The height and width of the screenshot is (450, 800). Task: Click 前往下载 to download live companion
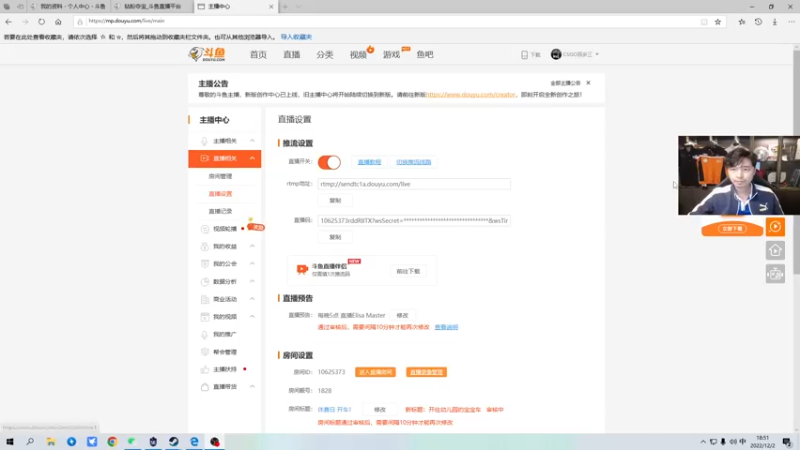tap(408, 271)
